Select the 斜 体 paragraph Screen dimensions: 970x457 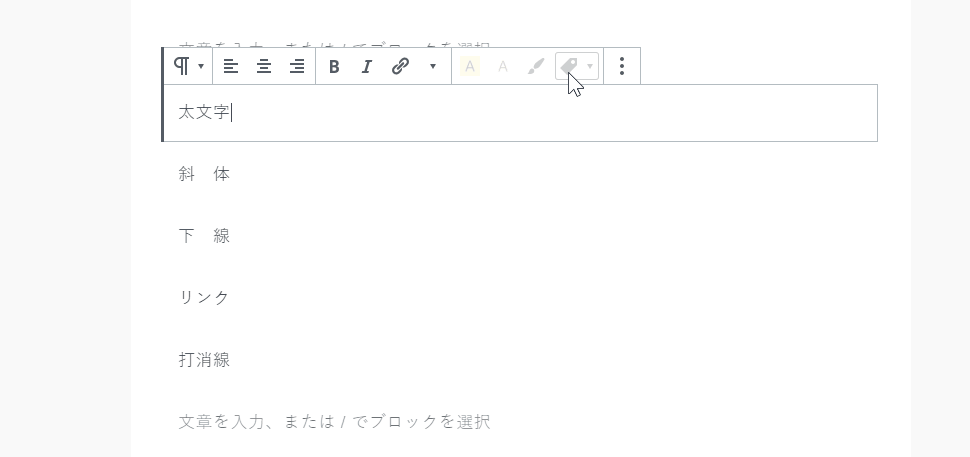click(x=204, y=174)
